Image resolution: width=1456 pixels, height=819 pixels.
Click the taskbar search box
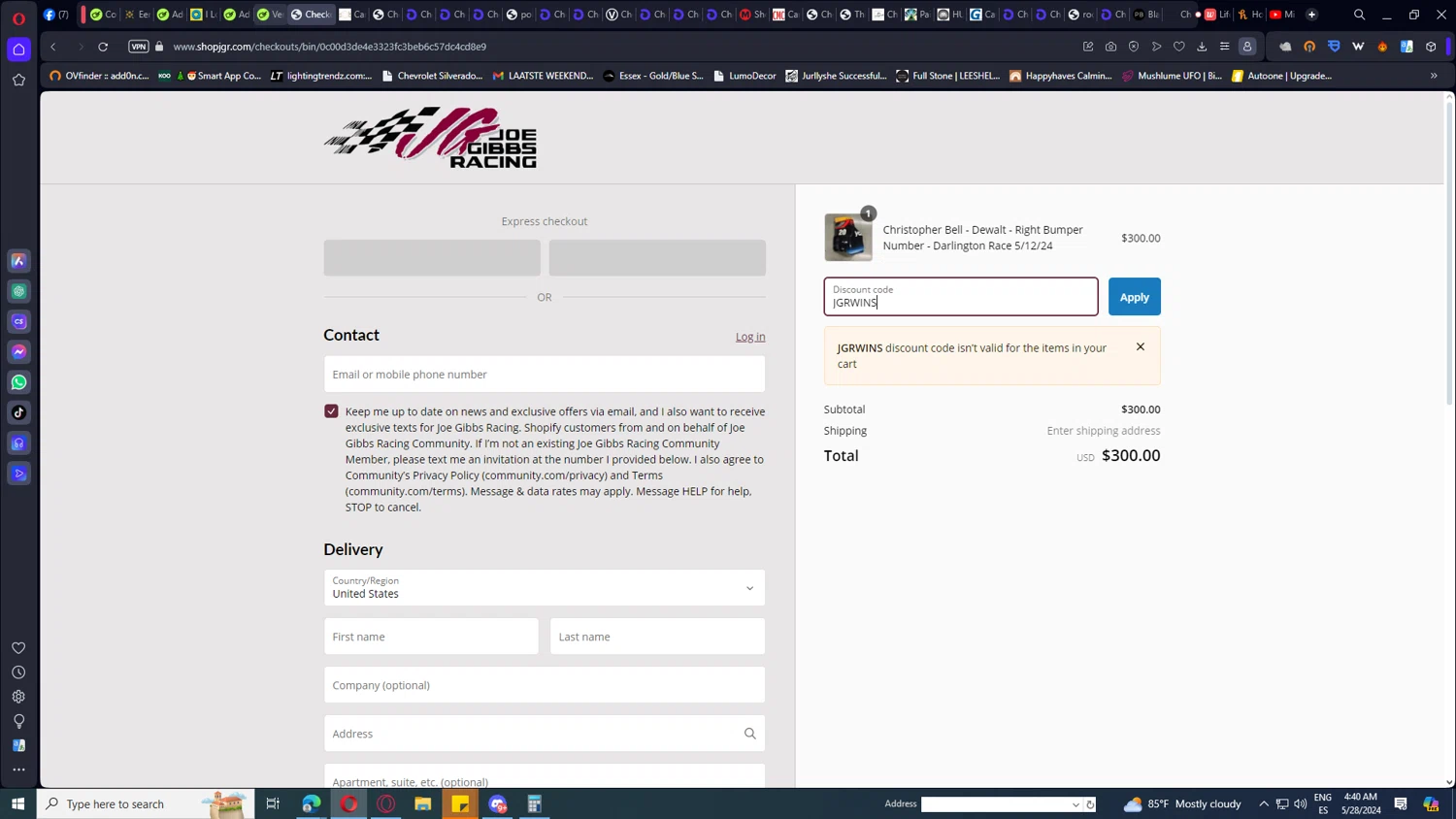(x=146, y=803)
